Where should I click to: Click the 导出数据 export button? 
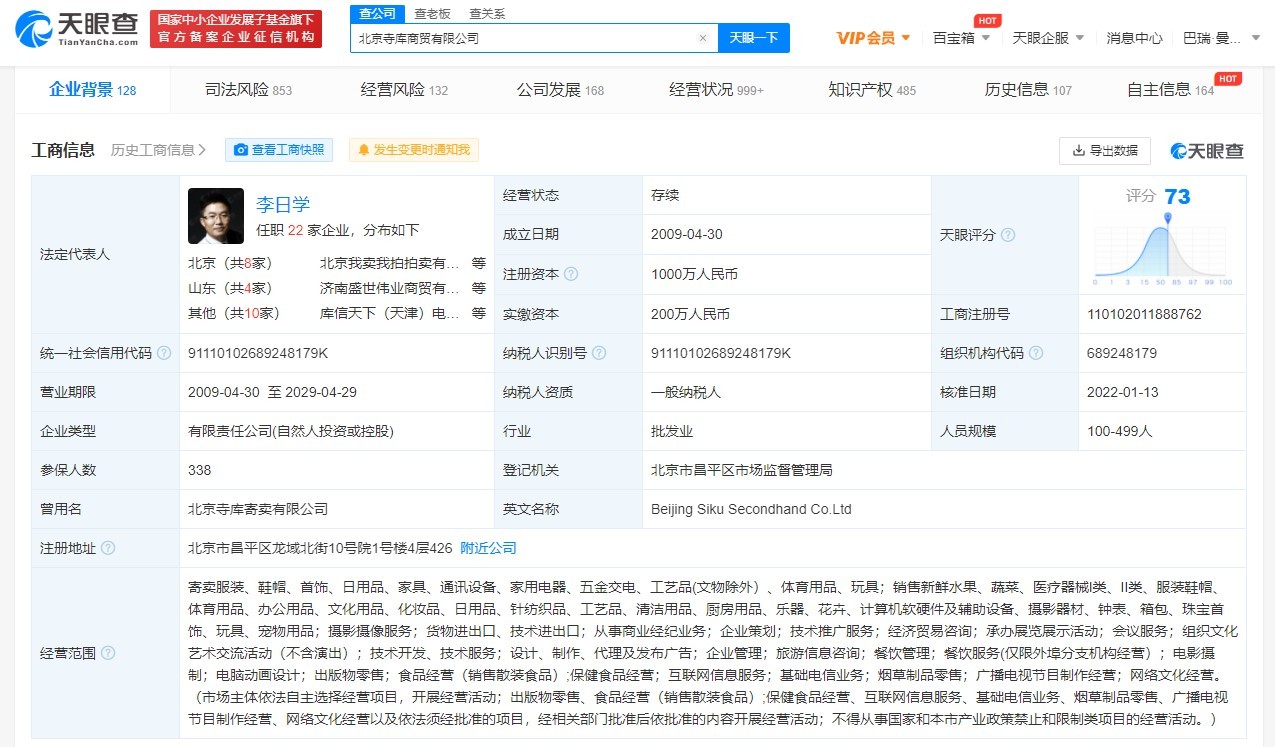pyautogui.click(x=1105, y=151)
